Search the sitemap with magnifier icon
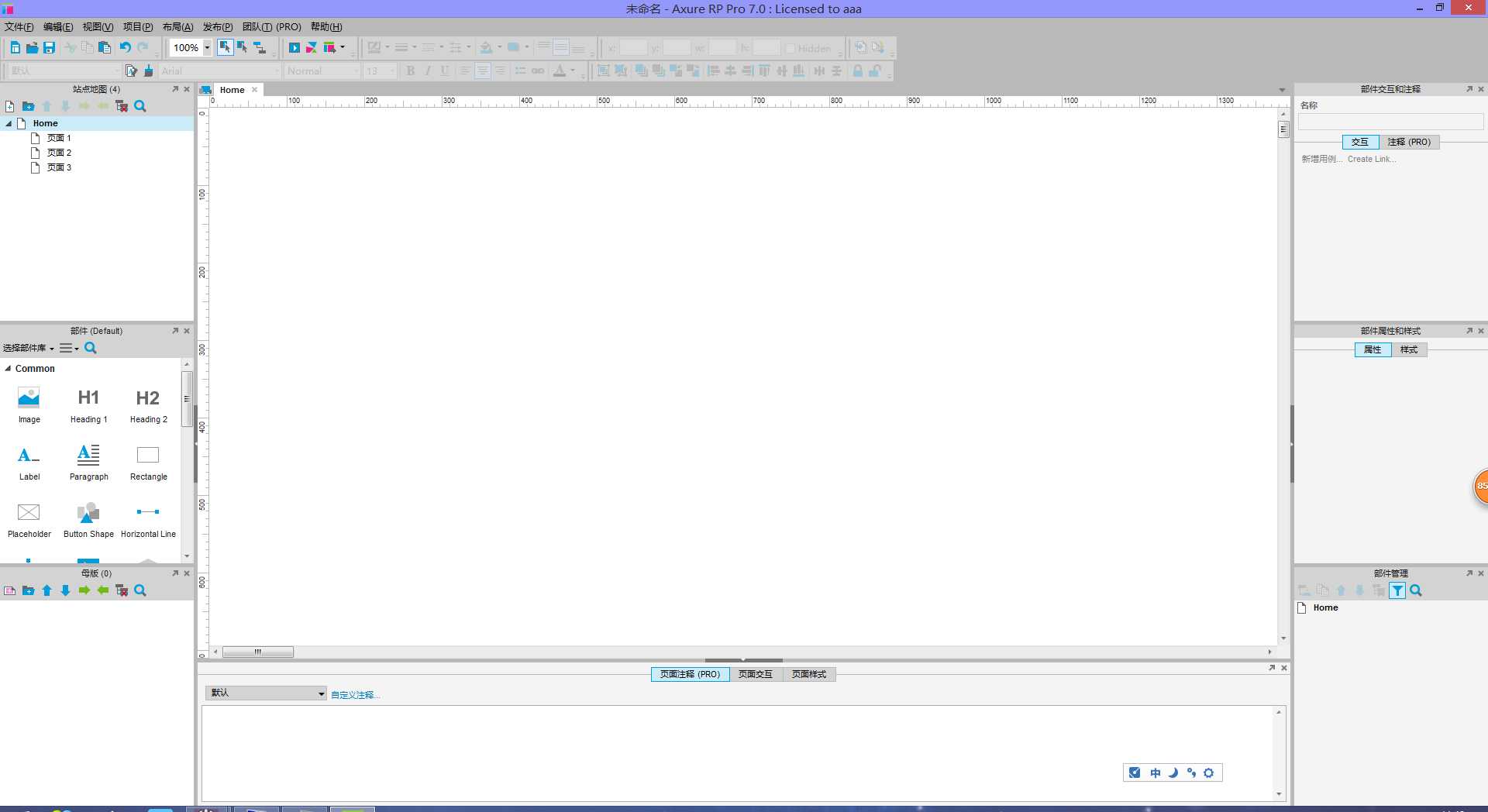This screenshot has width=1488, height=812. [x=140, y=106]
